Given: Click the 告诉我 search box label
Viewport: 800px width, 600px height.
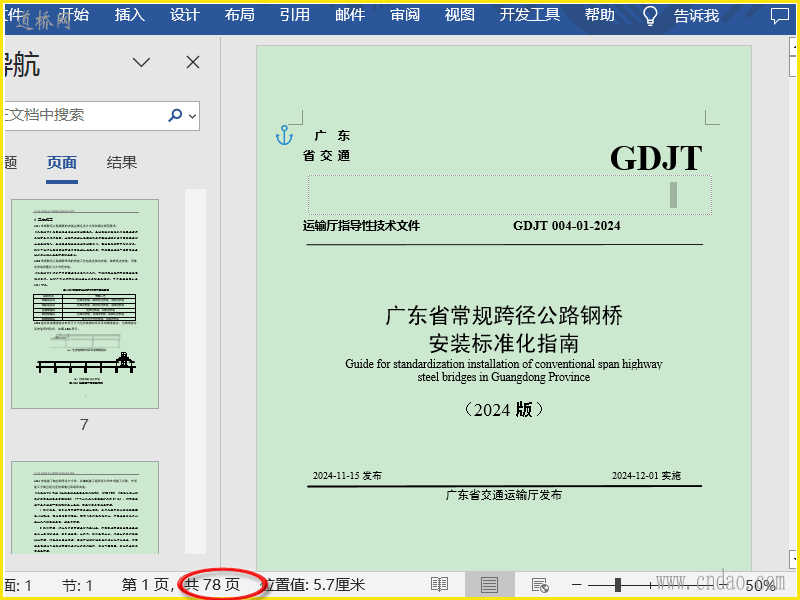Looking at the screenshot, I should click(x=696, y=16).
